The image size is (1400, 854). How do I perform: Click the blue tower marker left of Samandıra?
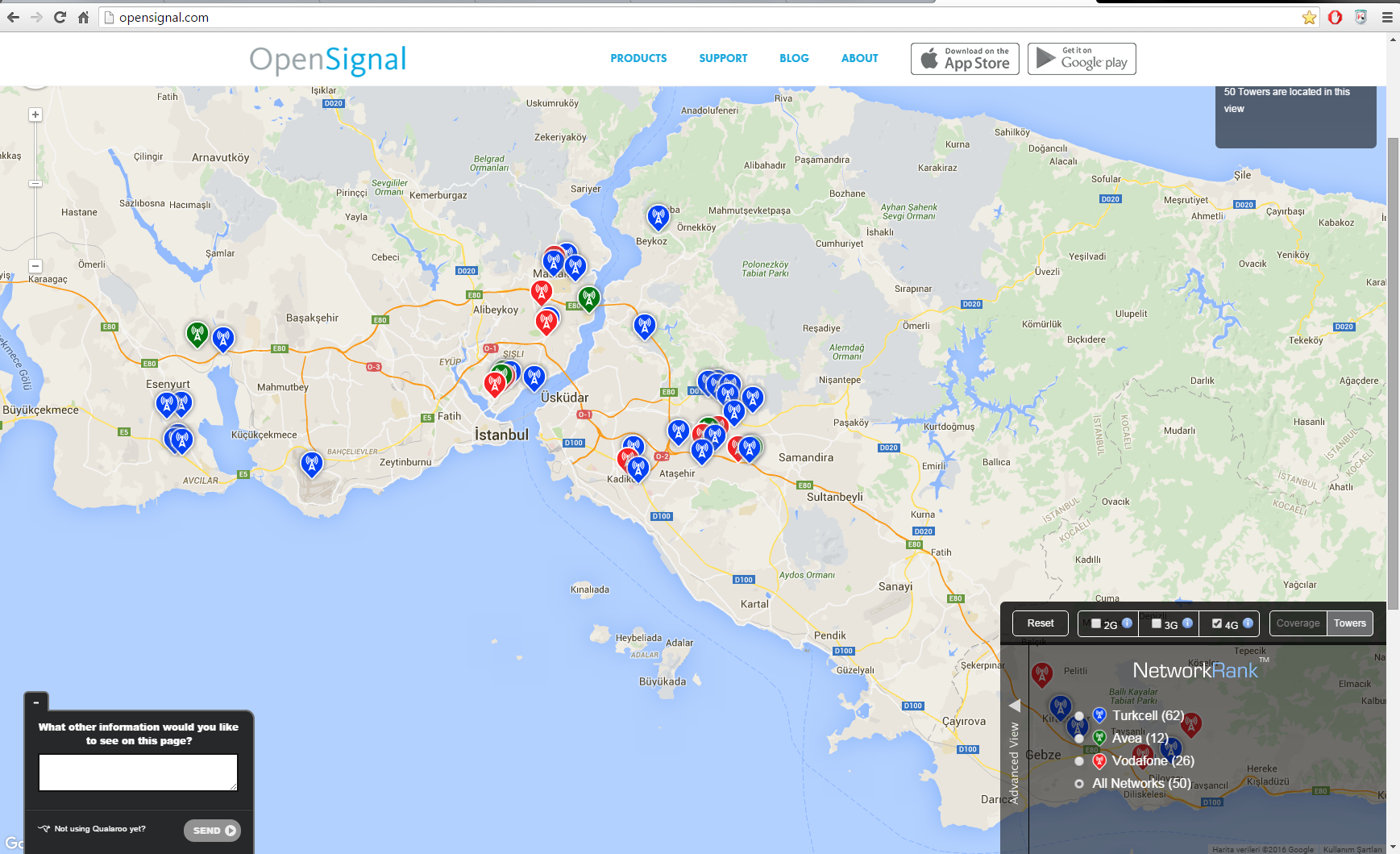[750, 448]
